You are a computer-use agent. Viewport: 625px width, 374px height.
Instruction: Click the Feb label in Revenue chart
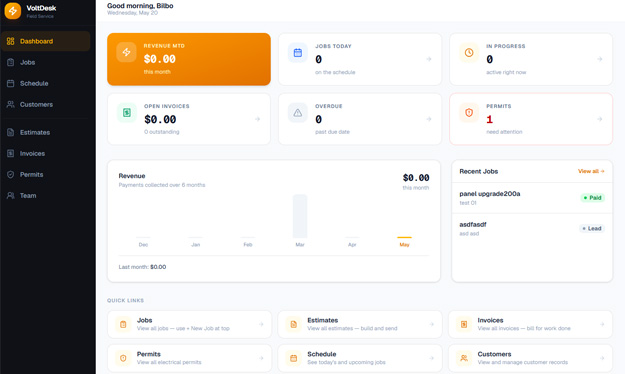coord(248,244)
